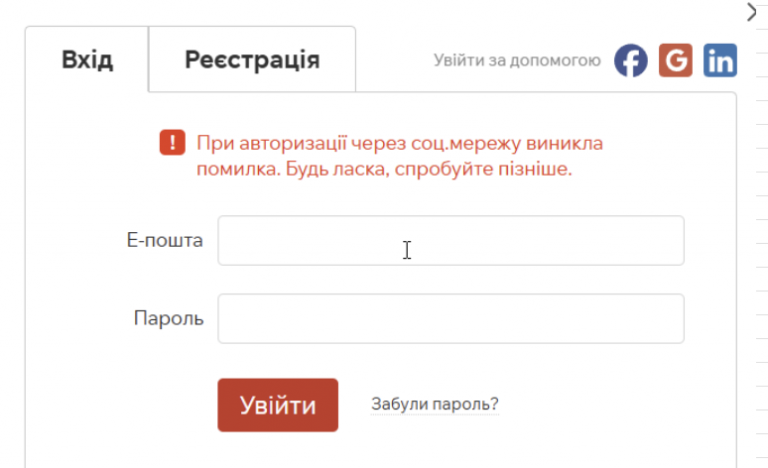Screen dimensions: 768x468
Task: Click the chevron arrow at top right
Action: [751, 12]
